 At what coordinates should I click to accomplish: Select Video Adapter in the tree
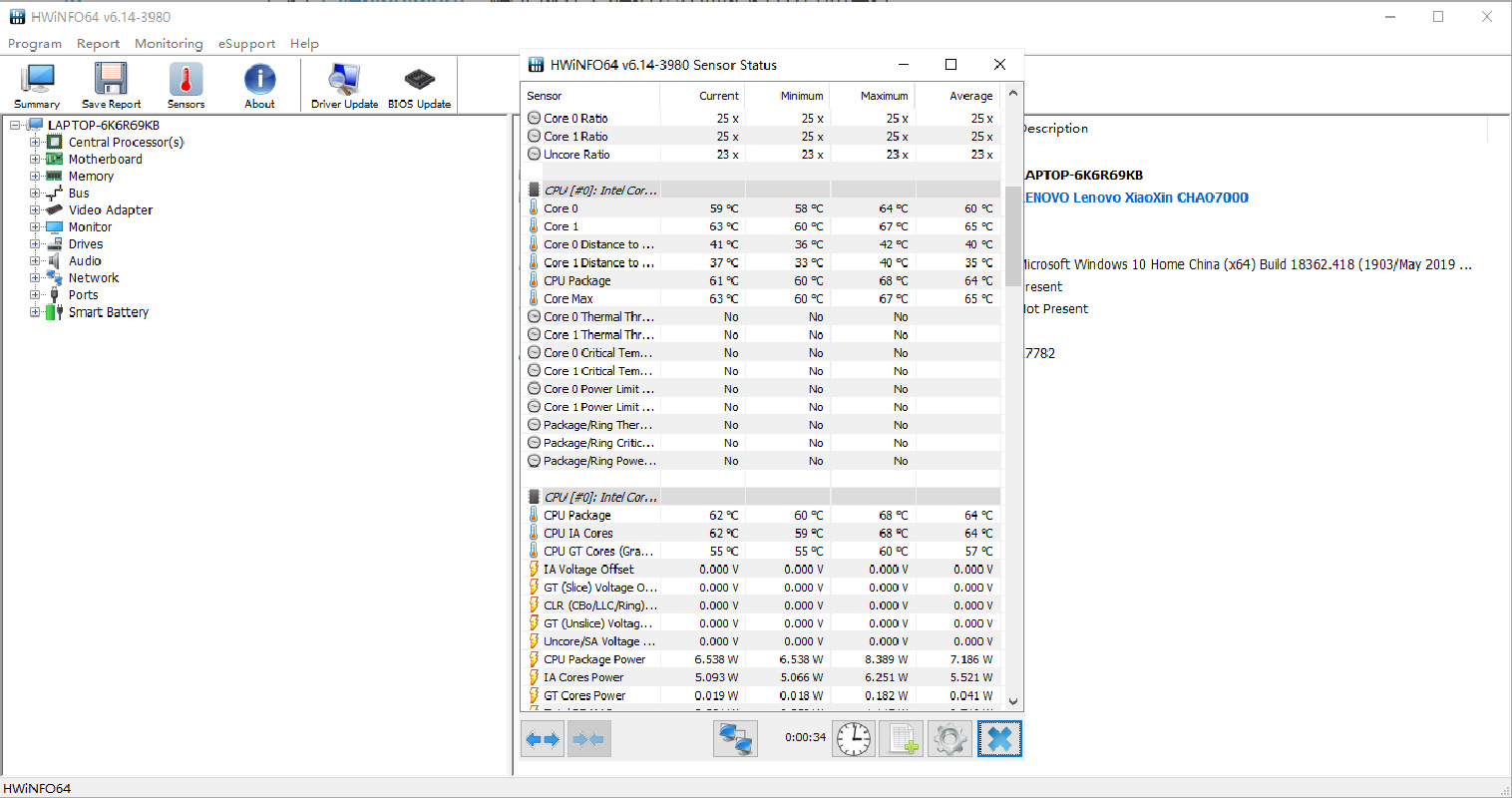(x=110, y=210)
